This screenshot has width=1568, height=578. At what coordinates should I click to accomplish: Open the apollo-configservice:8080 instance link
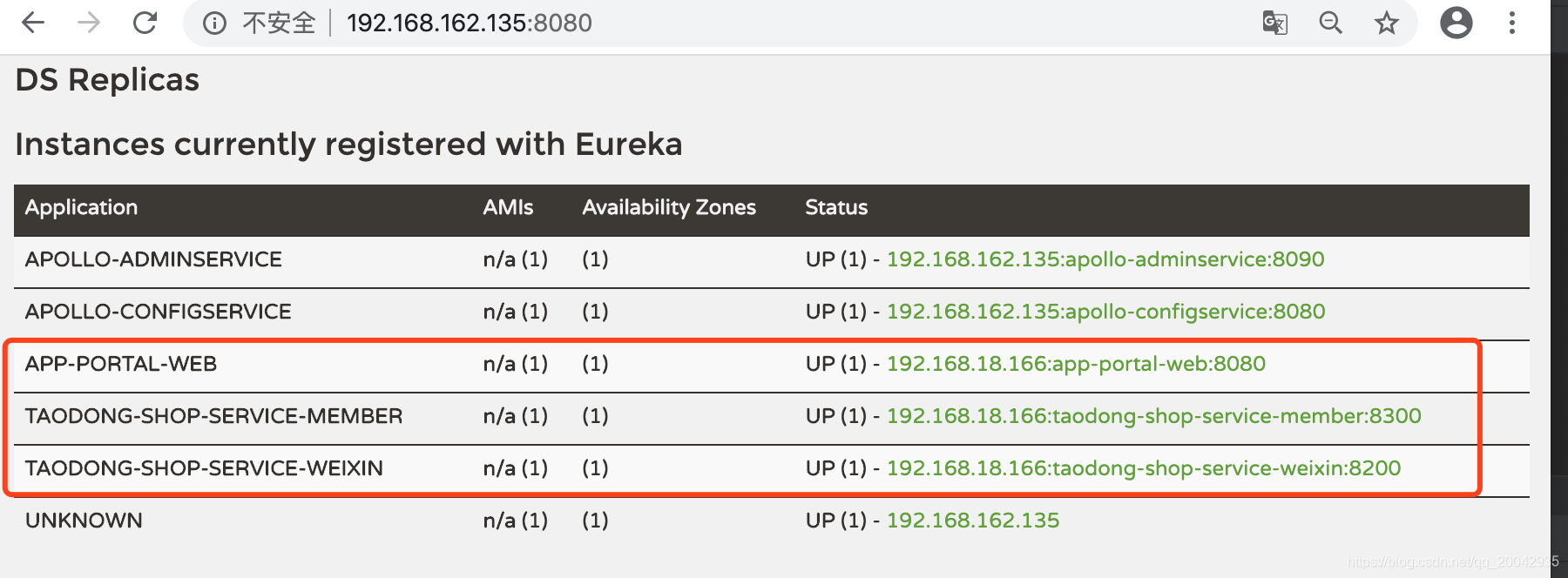coord(1105,312)
